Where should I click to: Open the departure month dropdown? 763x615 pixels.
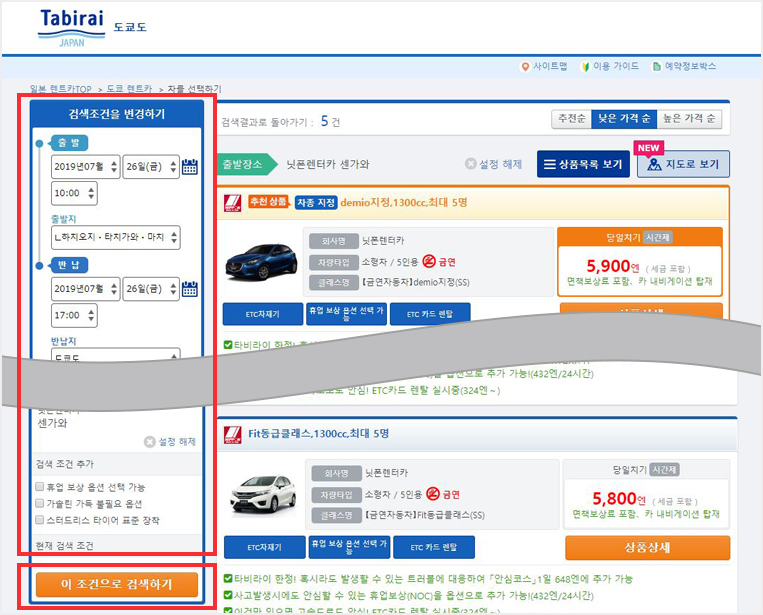click(85, 167)
